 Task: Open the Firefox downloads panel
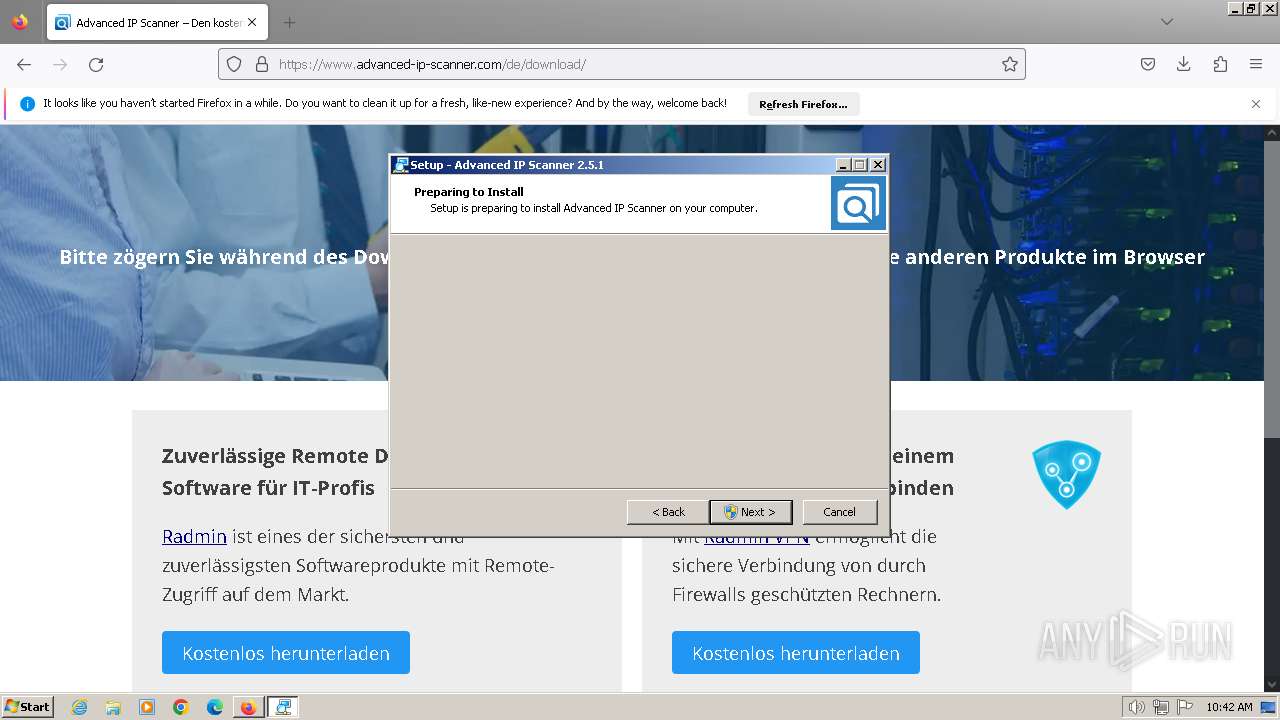[1184, 64]
